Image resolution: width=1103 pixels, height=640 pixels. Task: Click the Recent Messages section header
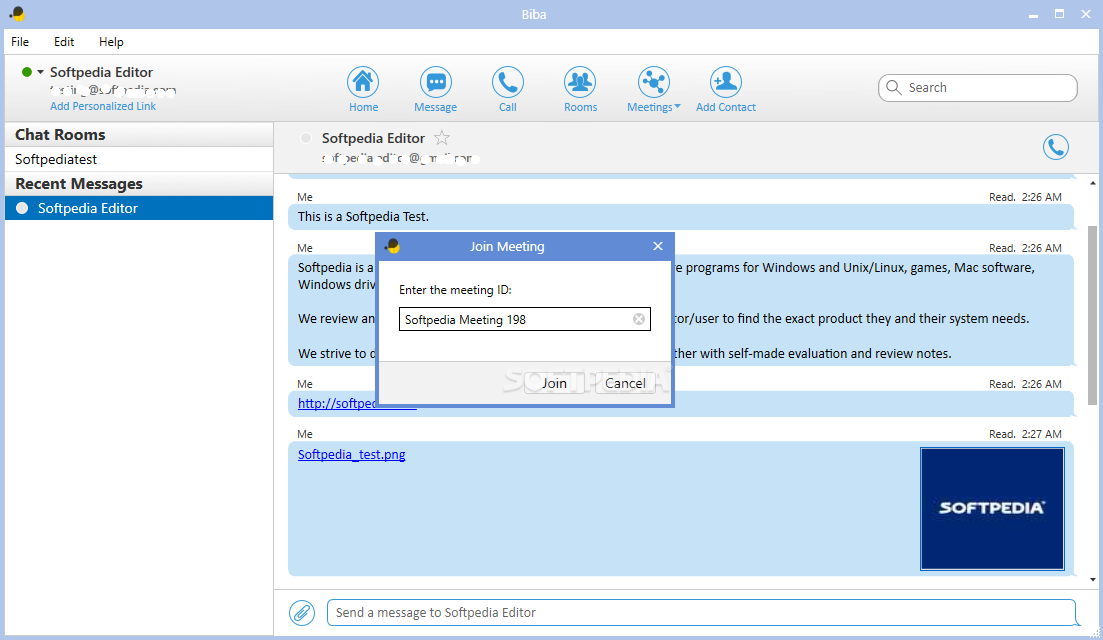[x=139, y=184]
